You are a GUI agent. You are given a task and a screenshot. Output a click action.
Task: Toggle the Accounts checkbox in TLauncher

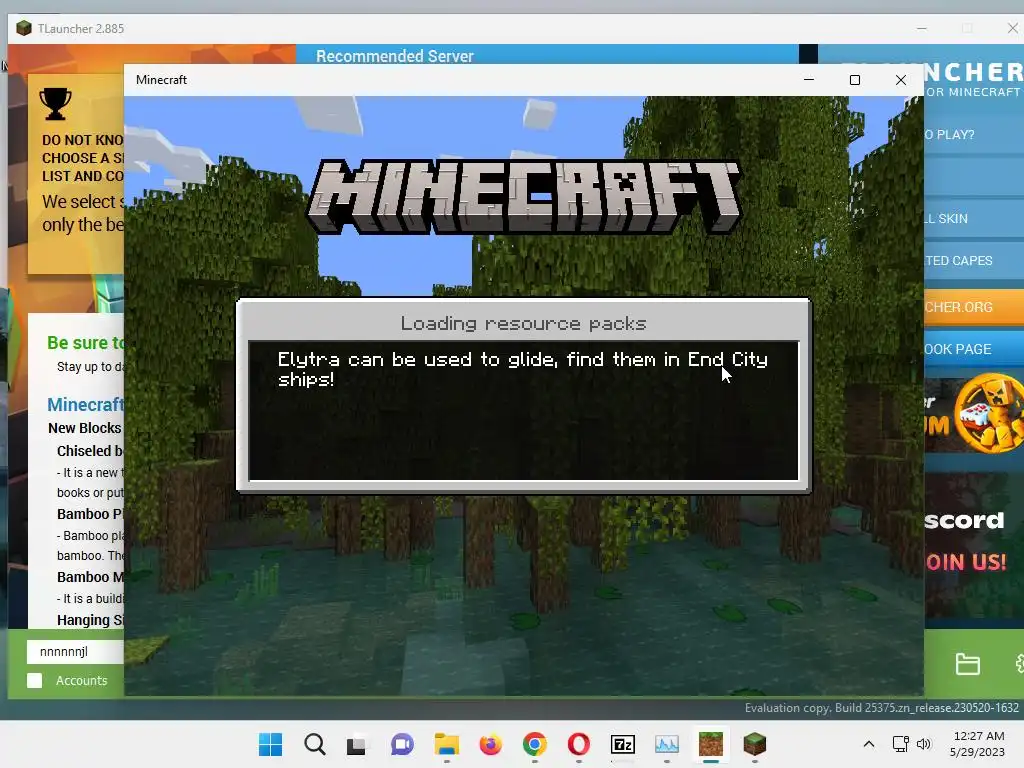coord(35,680)
